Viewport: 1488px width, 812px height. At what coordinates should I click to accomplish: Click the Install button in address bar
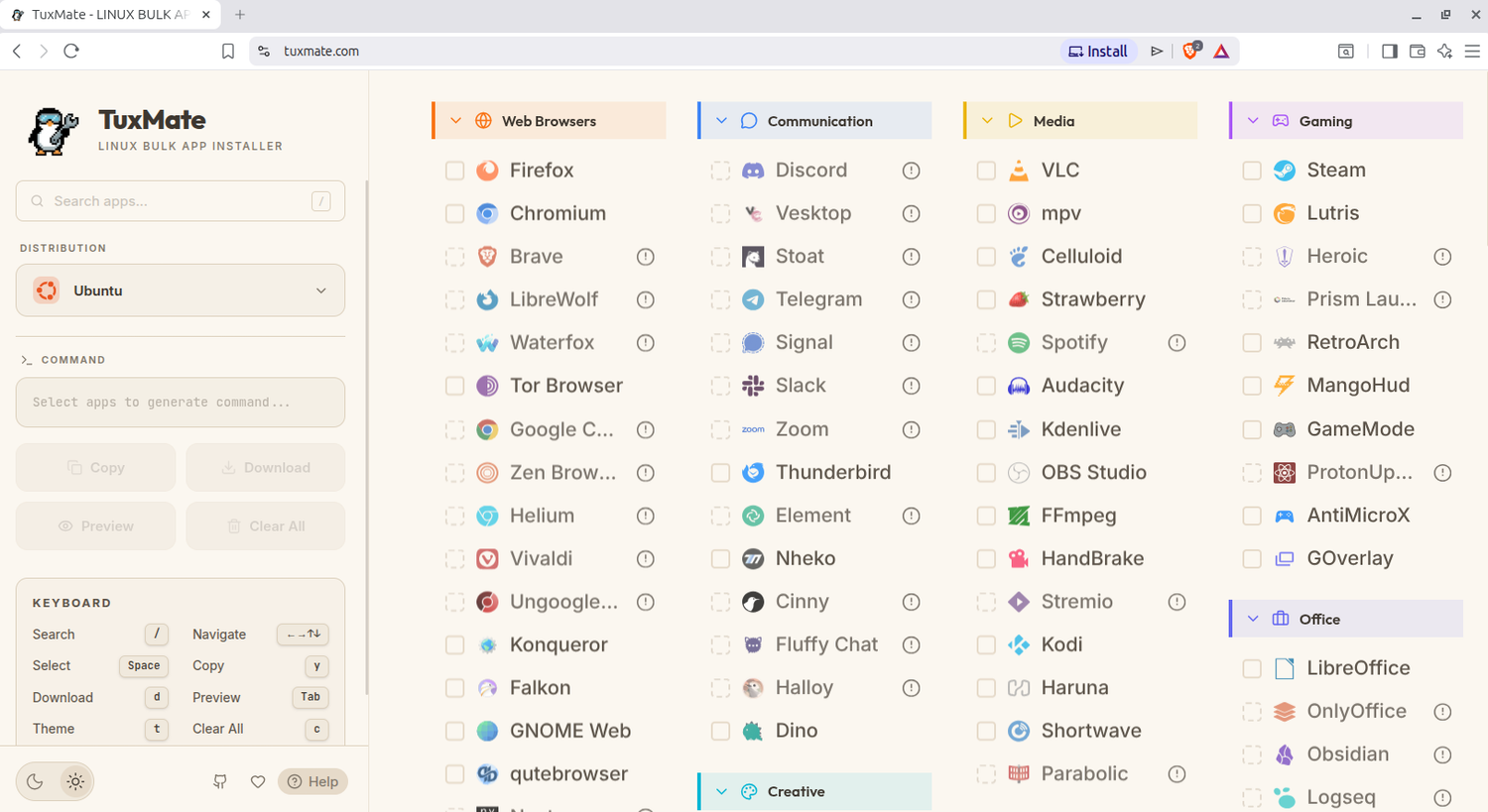[x=1098, y=52]
